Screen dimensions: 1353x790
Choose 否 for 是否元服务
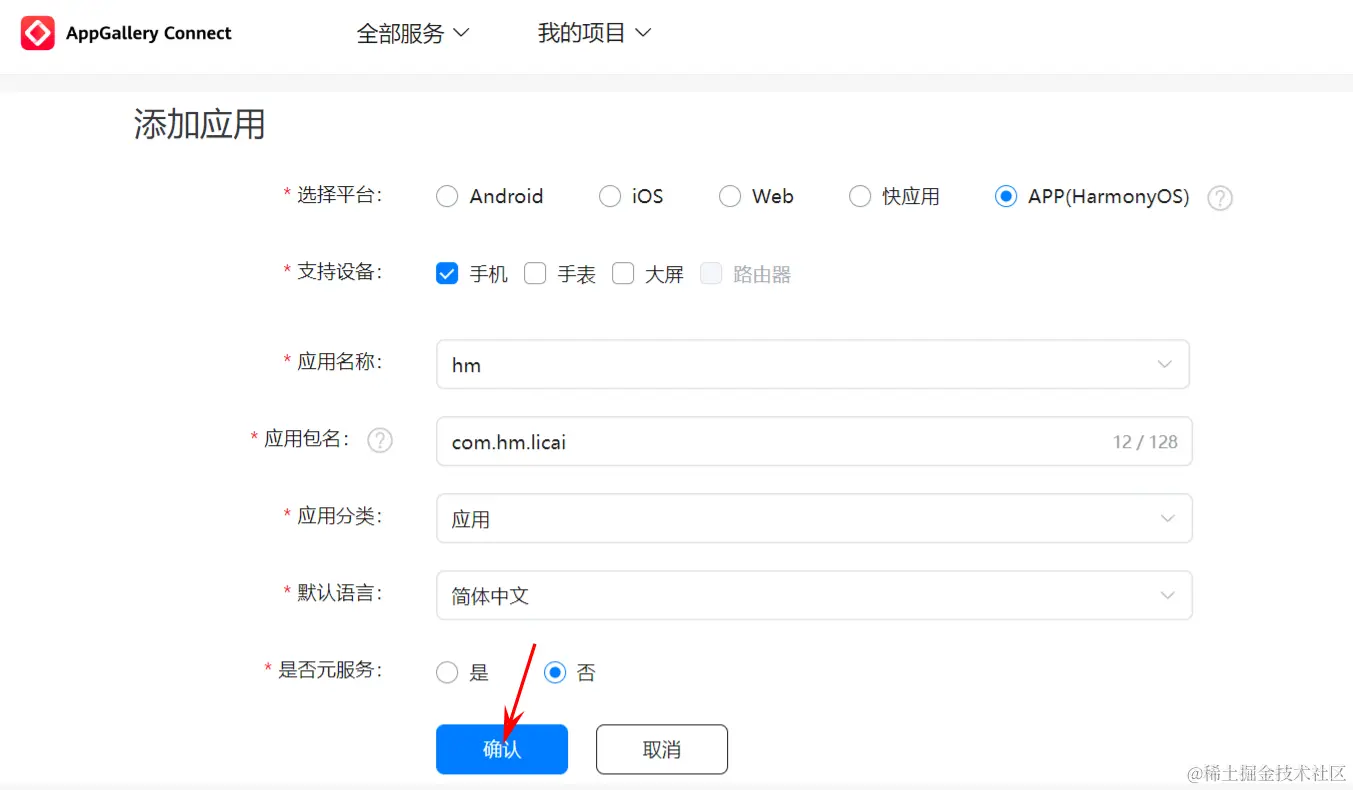coord(555,673)
